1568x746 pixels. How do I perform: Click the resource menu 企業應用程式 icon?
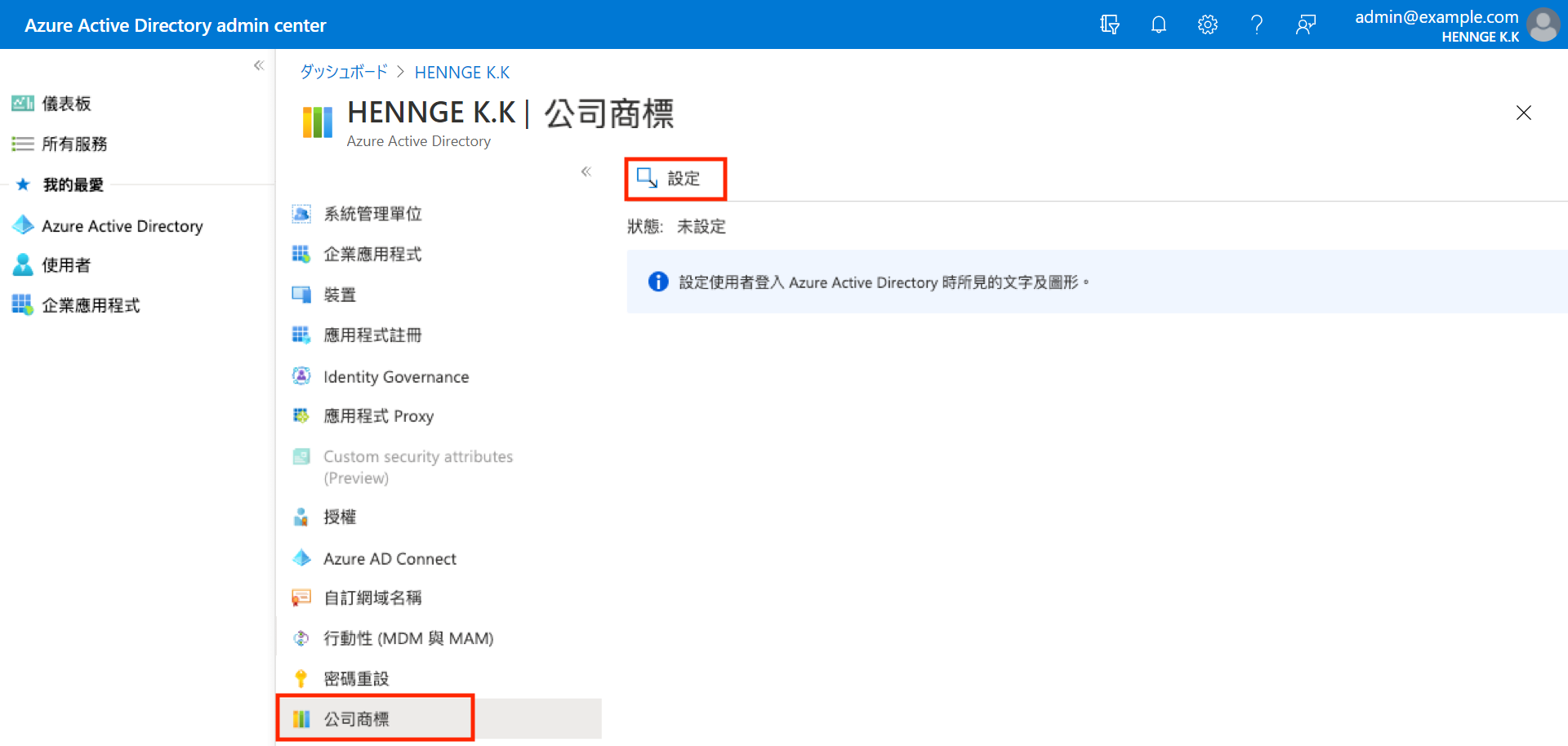click(x=301, y=254)
